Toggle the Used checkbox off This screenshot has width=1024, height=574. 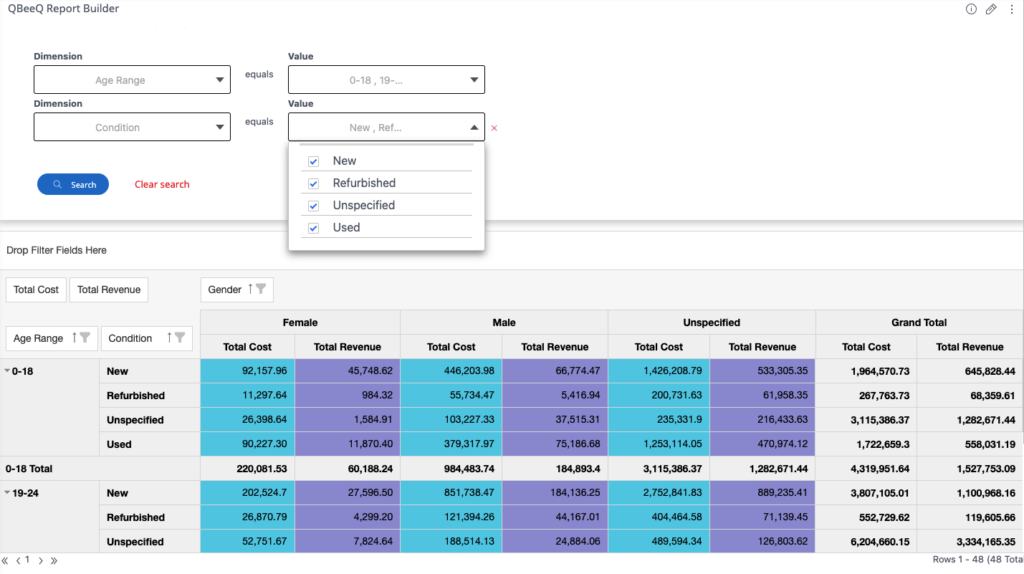point(314,228)
